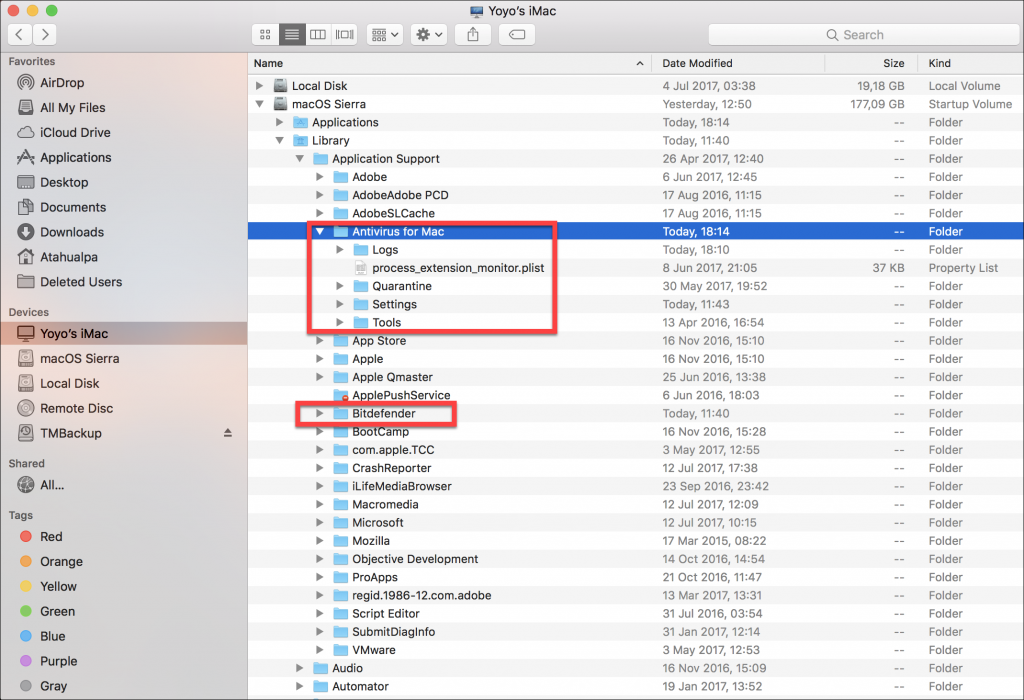Focus the Search field
The image size is (1024, 700).
pyautogui.click(x=863, y=35)
